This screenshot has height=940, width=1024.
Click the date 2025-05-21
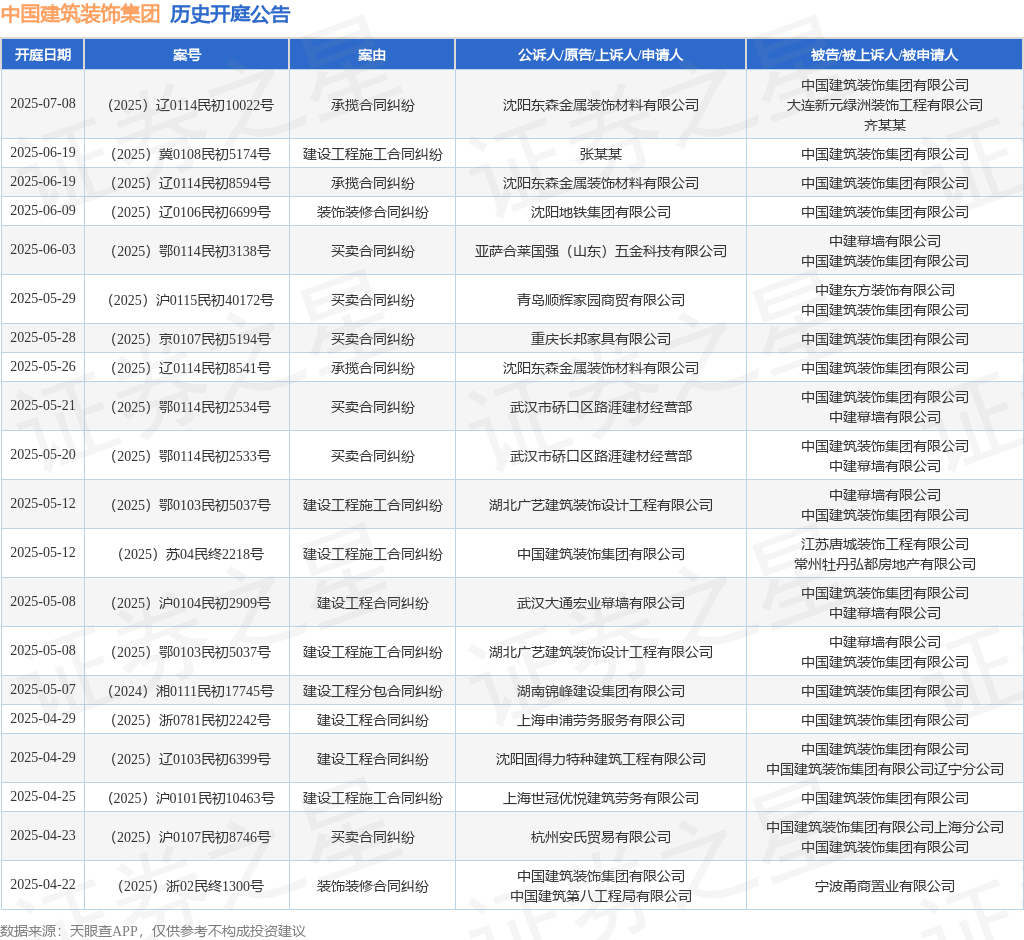coord(42,406)
